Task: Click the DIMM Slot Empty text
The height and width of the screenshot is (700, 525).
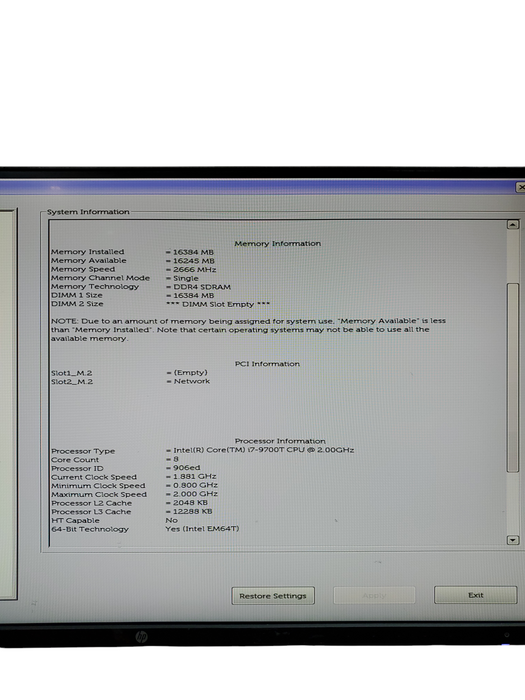Action: pos(218,304)
